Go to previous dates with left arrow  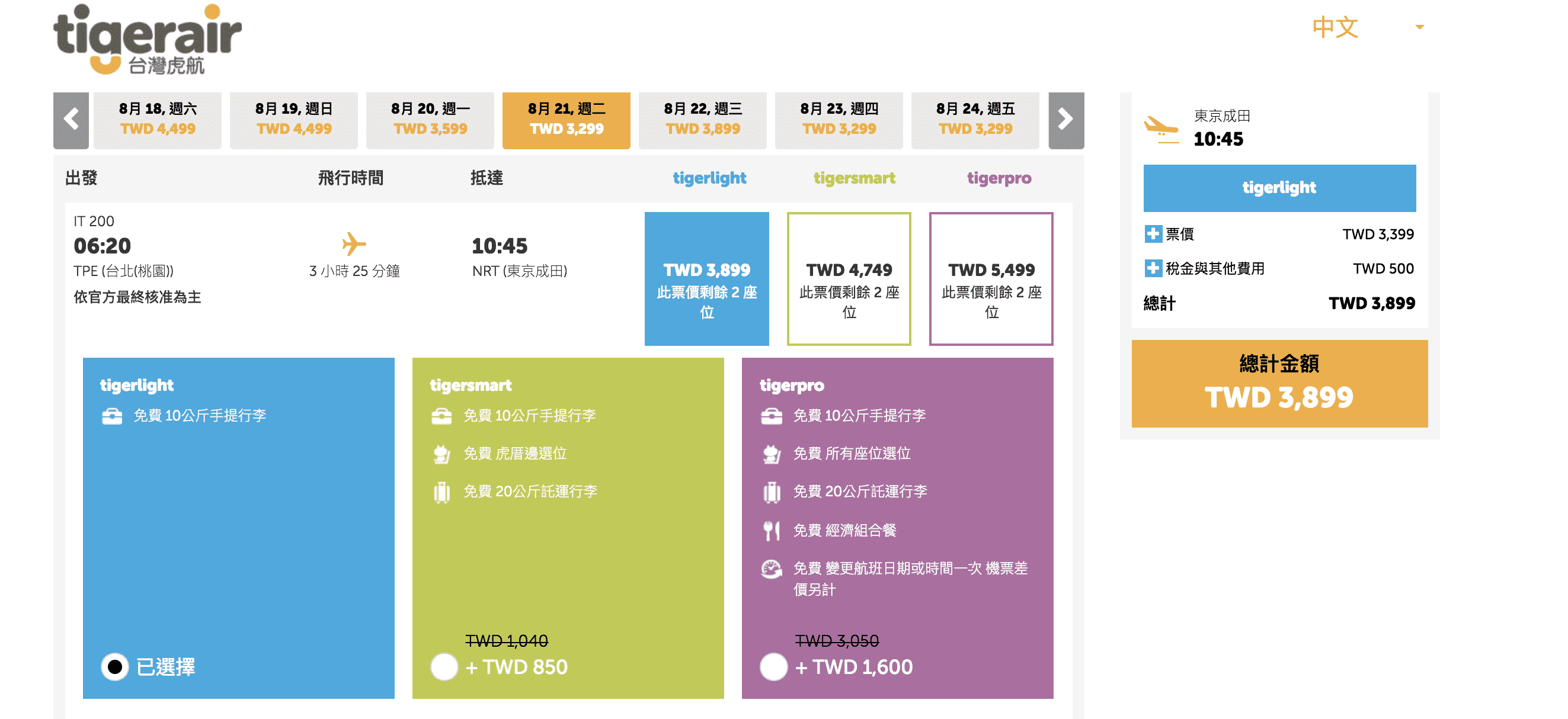tap(71, 120)
